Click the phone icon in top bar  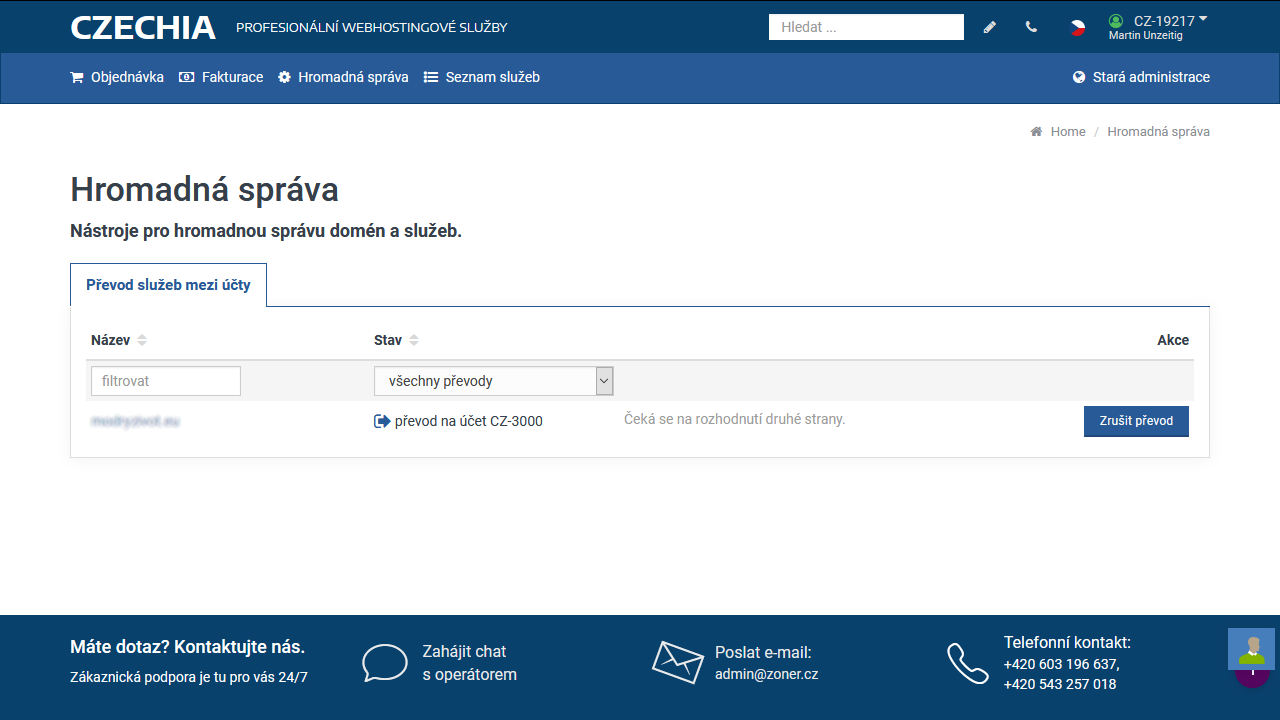1031,27
